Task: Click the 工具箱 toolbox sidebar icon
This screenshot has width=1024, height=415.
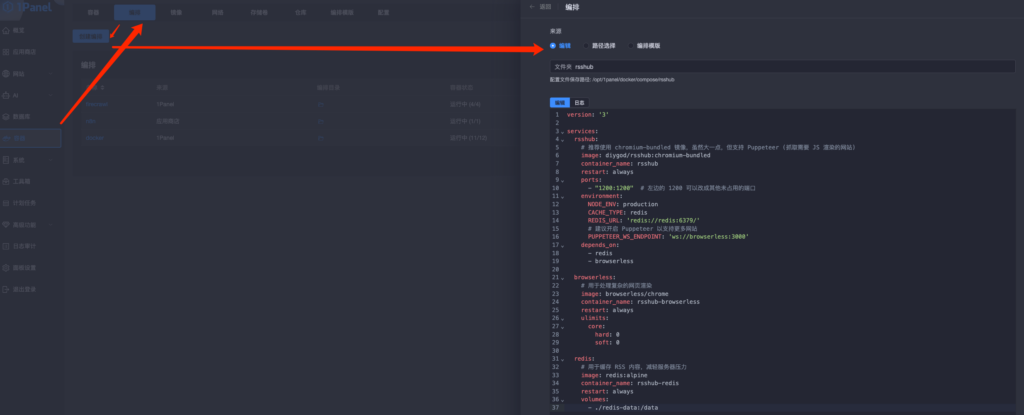Action: [x=7, y=182]
